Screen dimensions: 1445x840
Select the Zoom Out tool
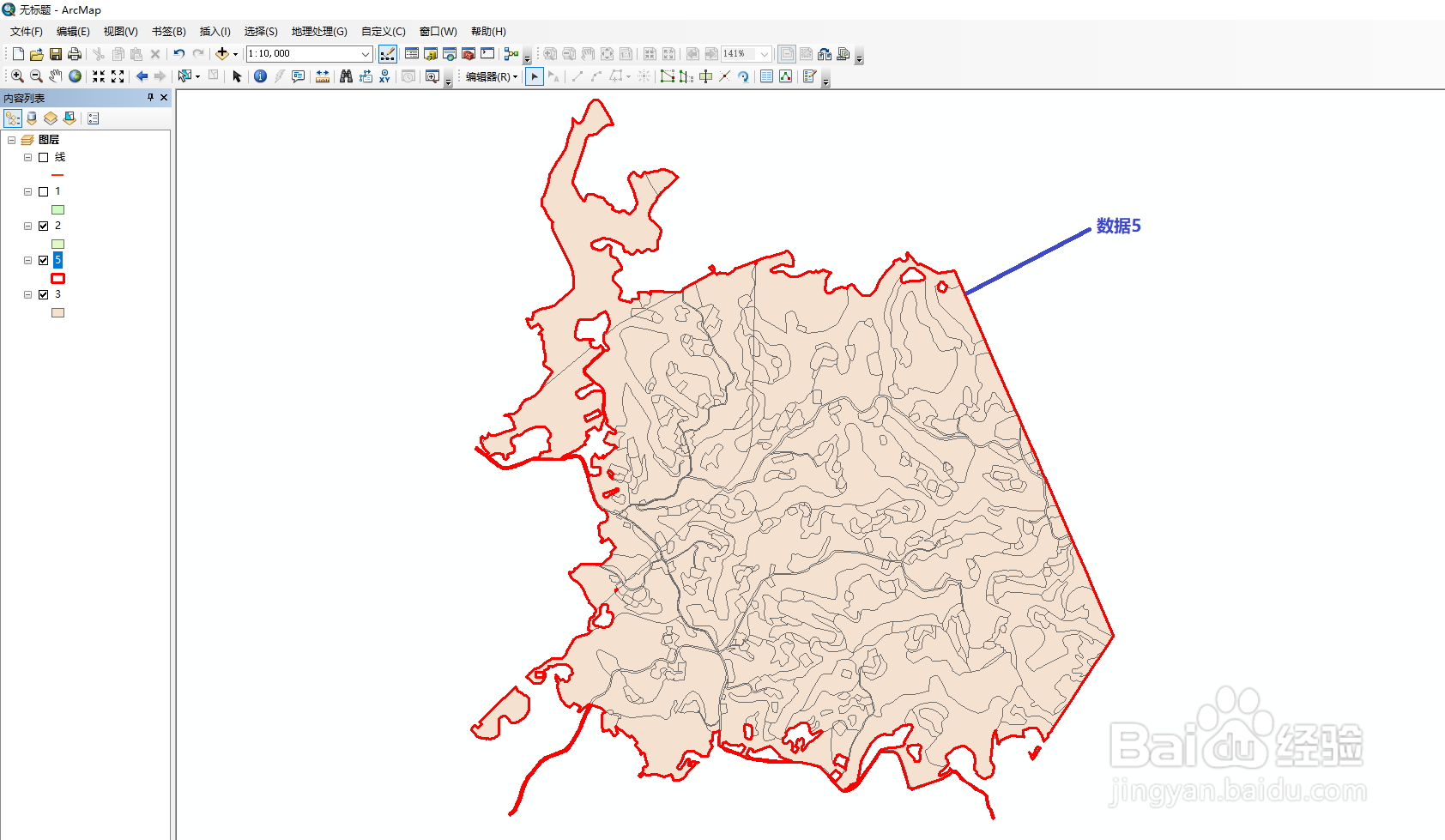pos(36,76)
